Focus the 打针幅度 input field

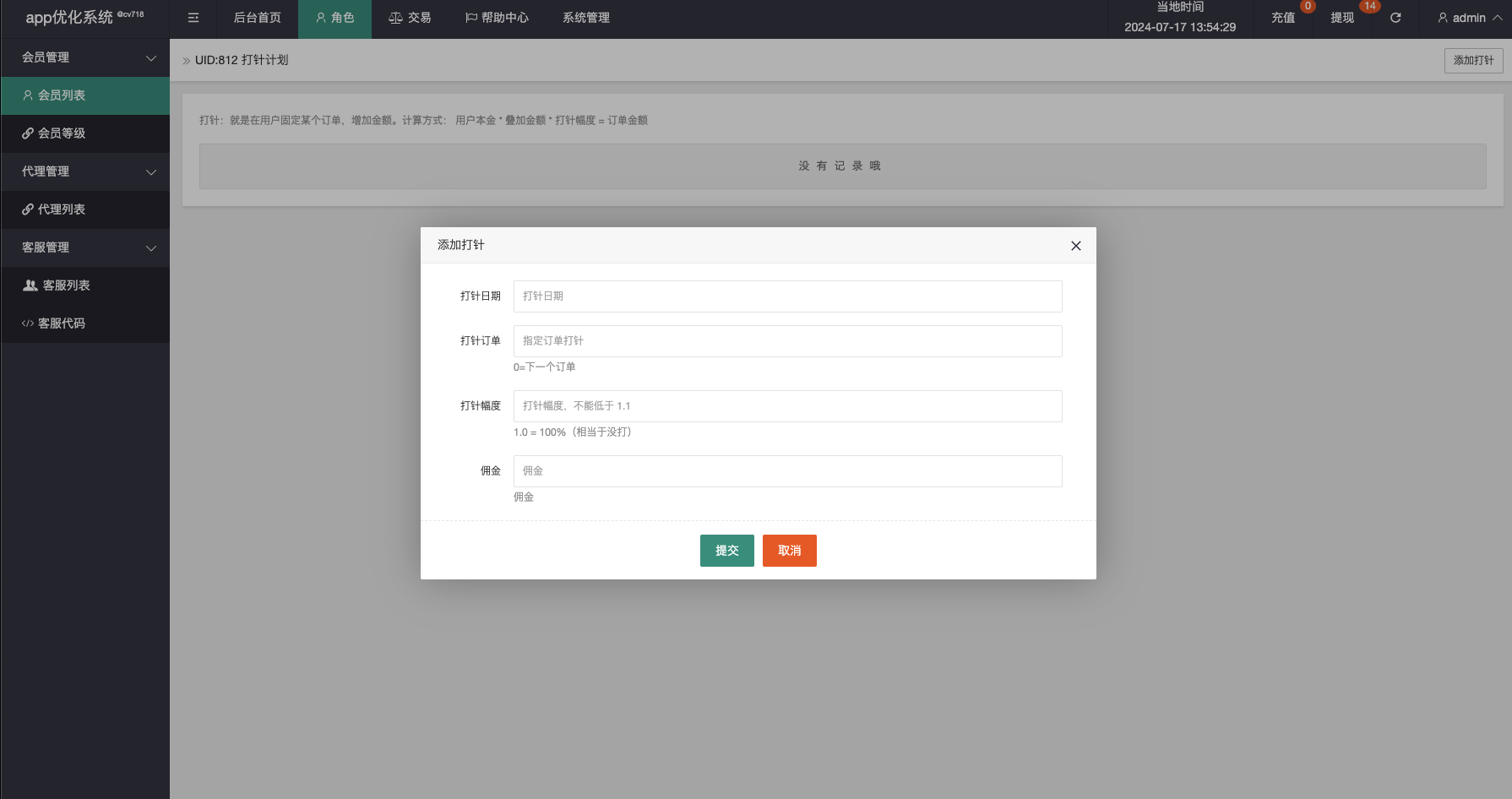click(x=787, y=406)
